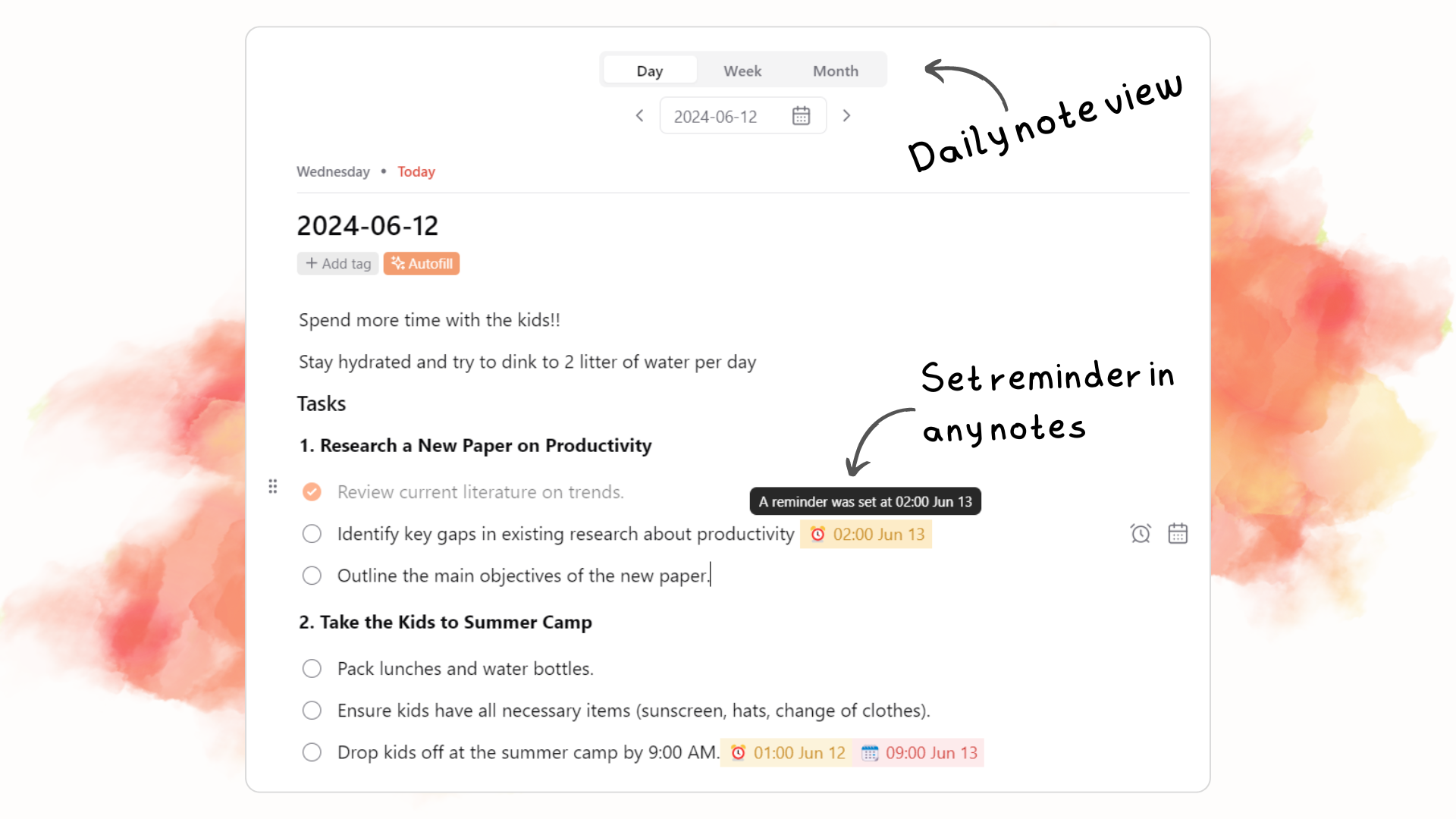
Task: Switch to the Week view tab
Action: [x=743, y=70]
